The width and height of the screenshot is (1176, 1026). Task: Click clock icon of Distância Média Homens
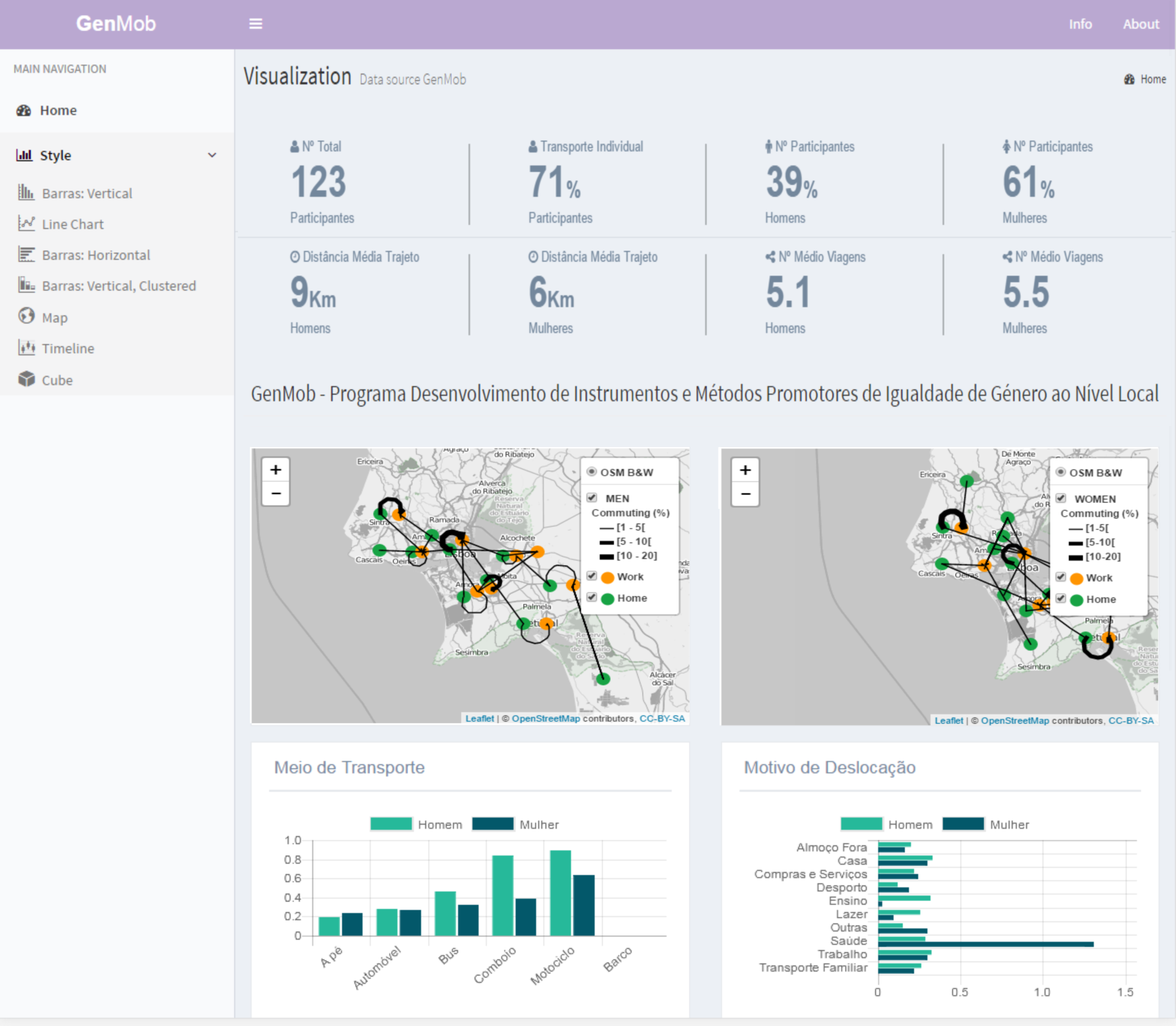(x=295, y=257)
